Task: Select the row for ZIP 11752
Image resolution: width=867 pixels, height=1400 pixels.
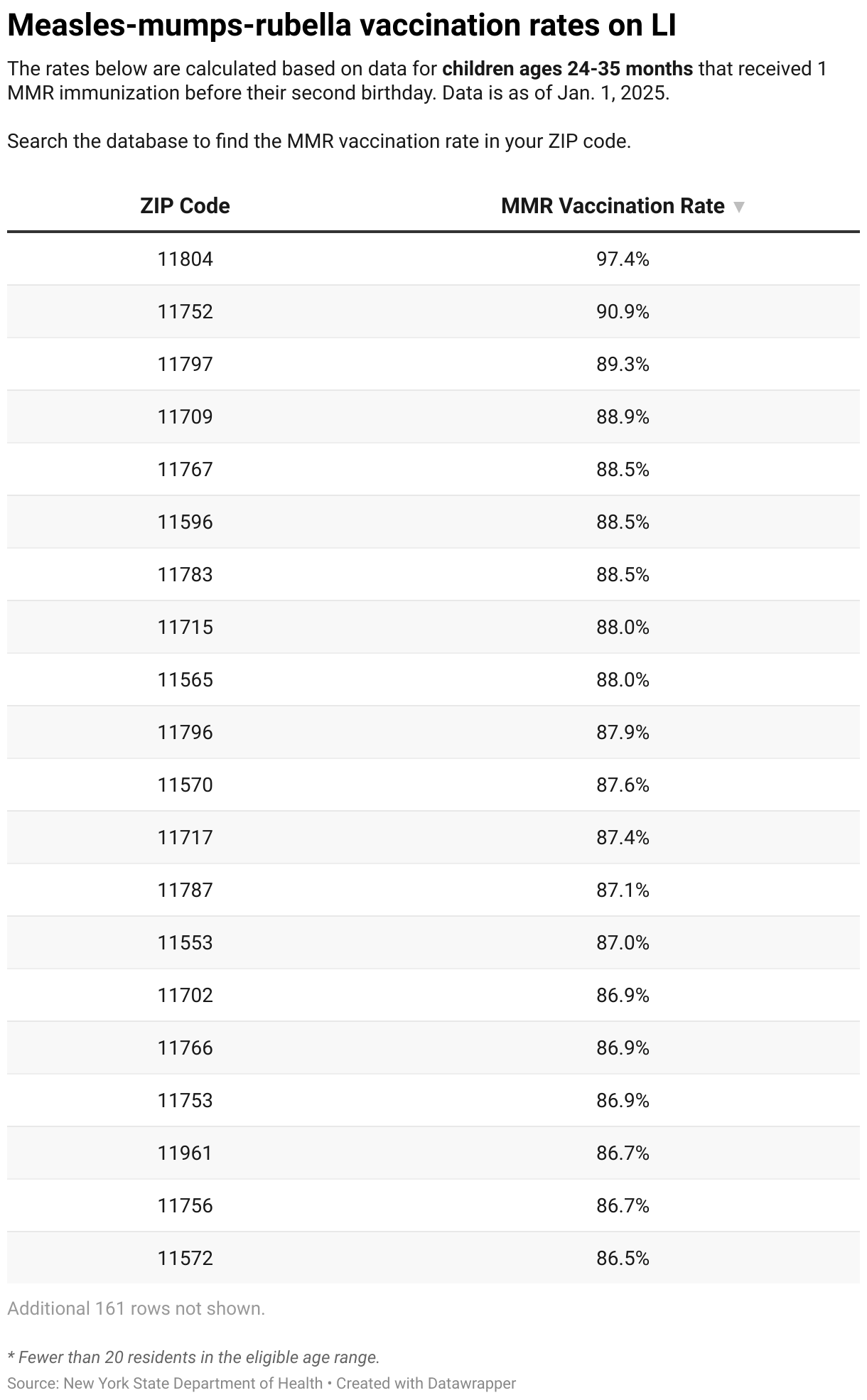Action: pos(433,312)
